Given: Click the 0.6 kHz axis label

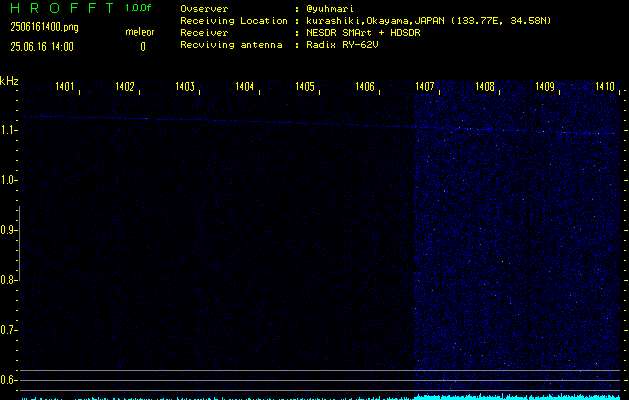Looking at the screenshot, I should pos(7,380).
